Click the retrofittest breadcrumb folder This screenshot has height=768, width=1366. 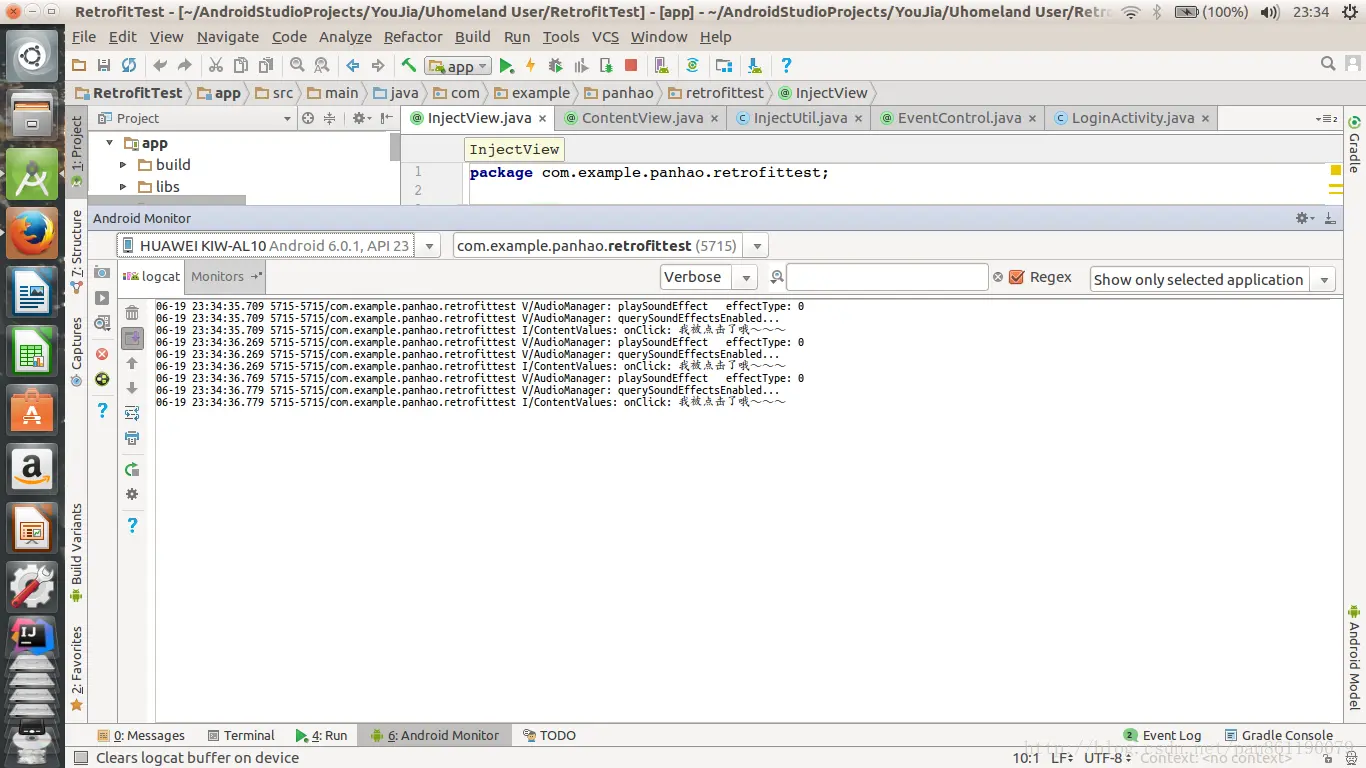[x=715, y=93]
